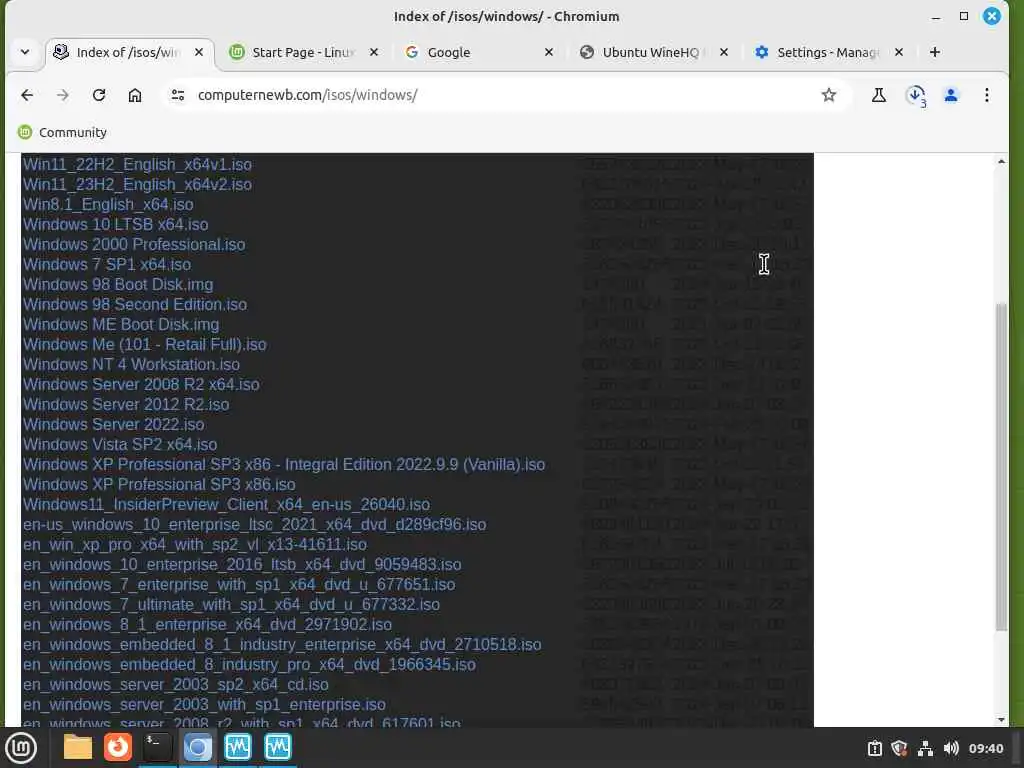Open Win8.1_English_x64.iso link
Viewport: 1024px width, 768px height.
pos(108,204)
